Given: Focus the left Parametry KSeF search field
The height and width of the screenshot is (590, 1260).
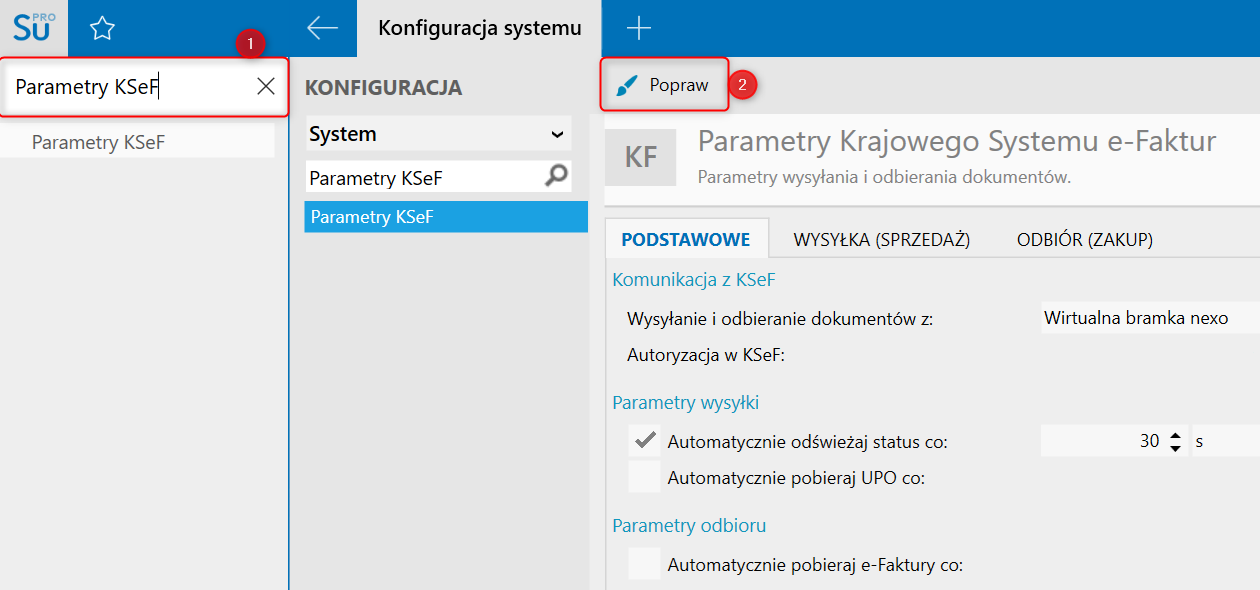Looking at the screenshot, I should click(130, 87).
